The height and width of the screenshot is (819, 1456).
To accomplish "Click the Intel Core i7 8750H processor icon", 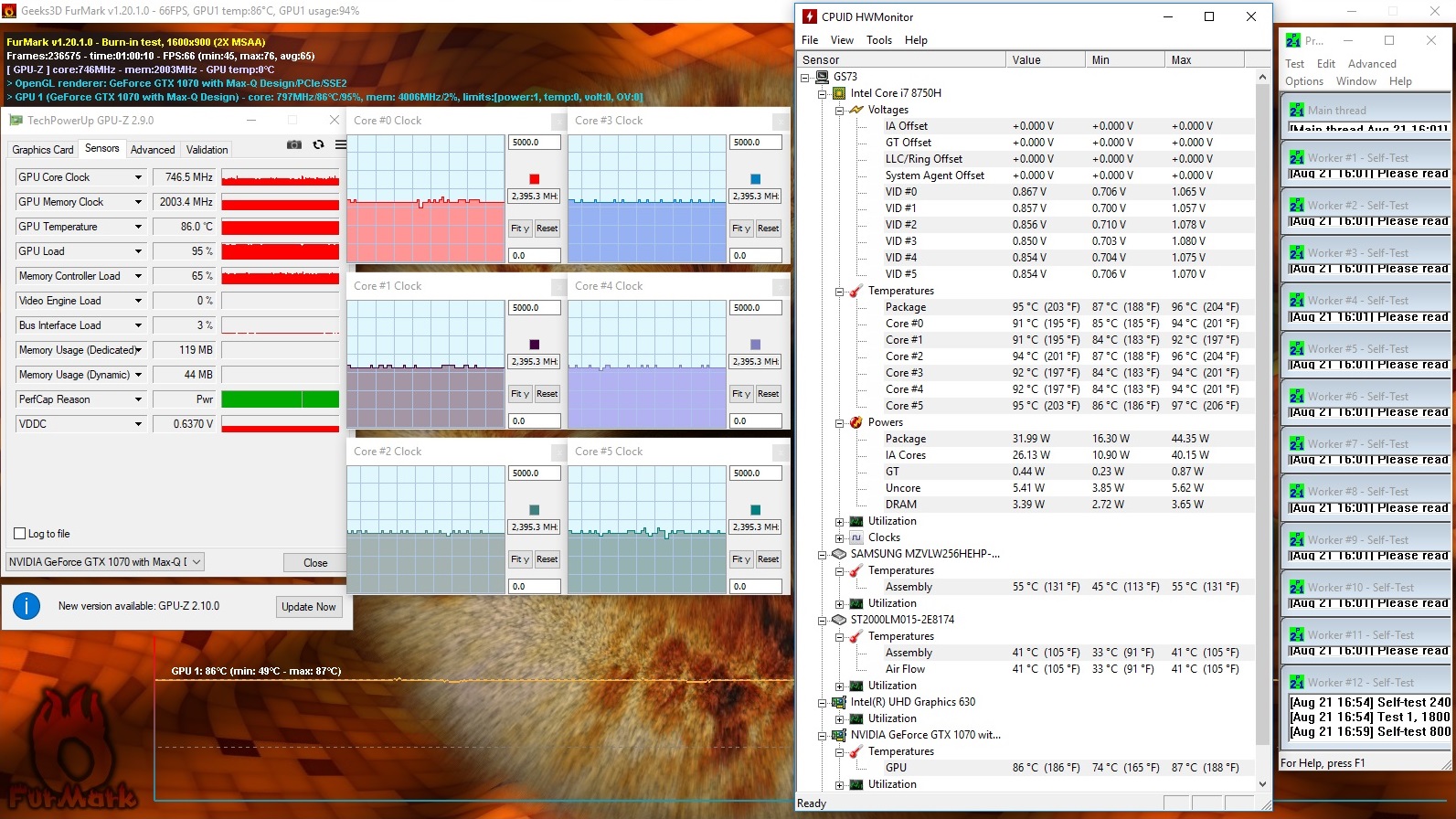I will point(839,93).
